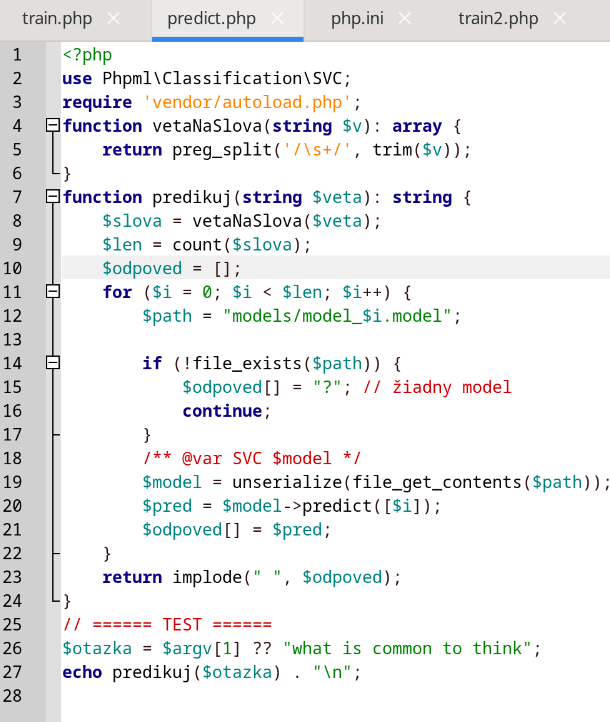Switch to the train.php tab
Viewport: 610px width, 722px height.
tap(57, 19)
